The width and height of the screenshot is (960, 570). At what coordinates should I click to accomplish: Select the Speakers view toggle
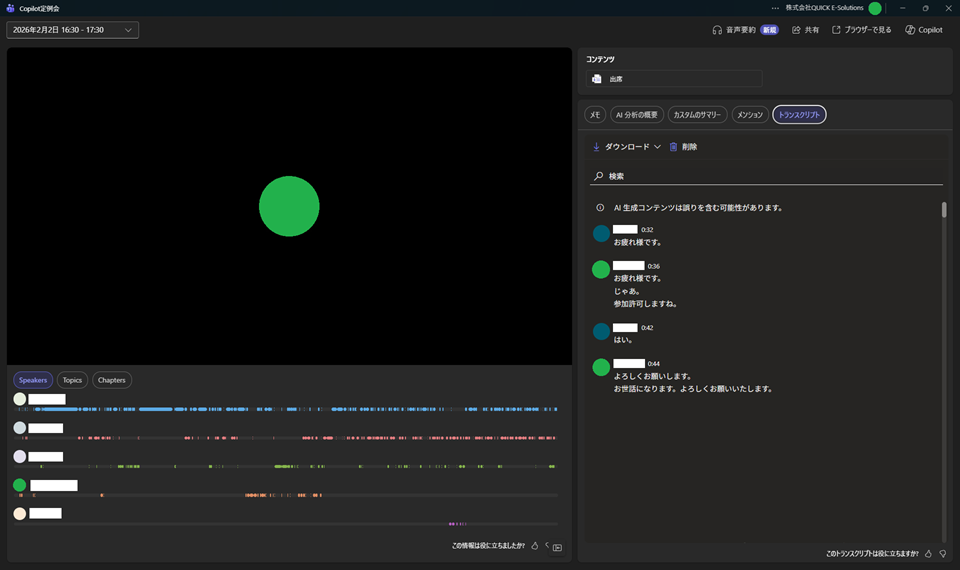point(33,380)
